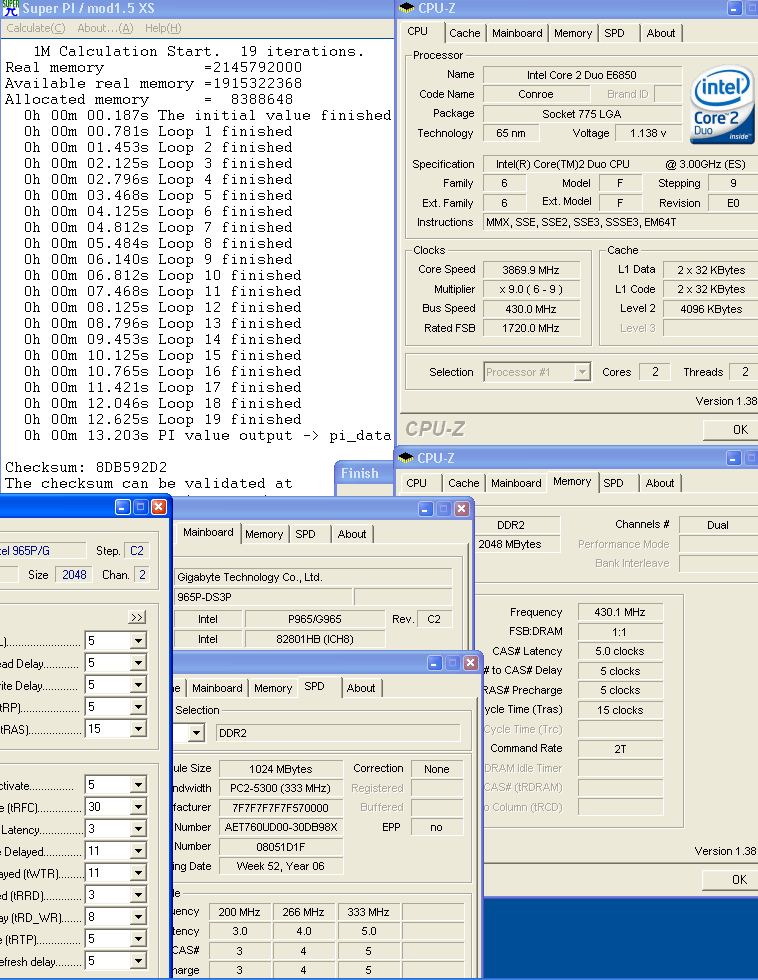
Task: Open the Calculate menu in Super PI
Action: 35,28
